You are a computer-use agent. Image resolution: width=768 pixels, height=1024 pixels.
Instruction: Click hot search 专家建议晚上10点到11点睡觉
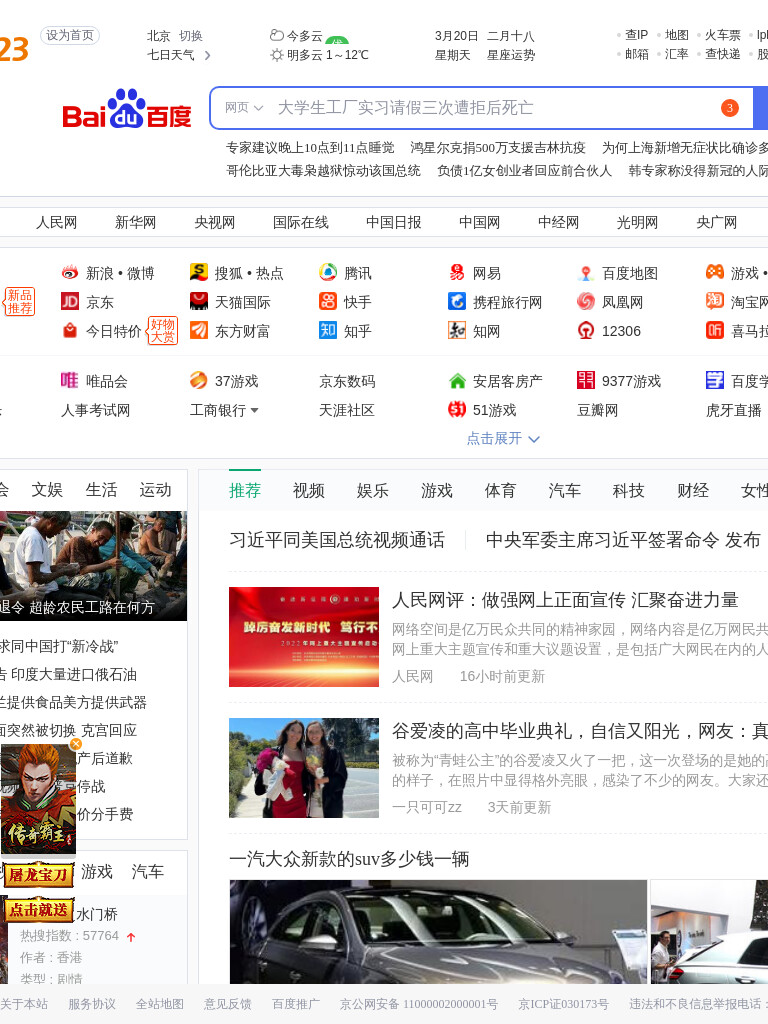click(310, 148)
